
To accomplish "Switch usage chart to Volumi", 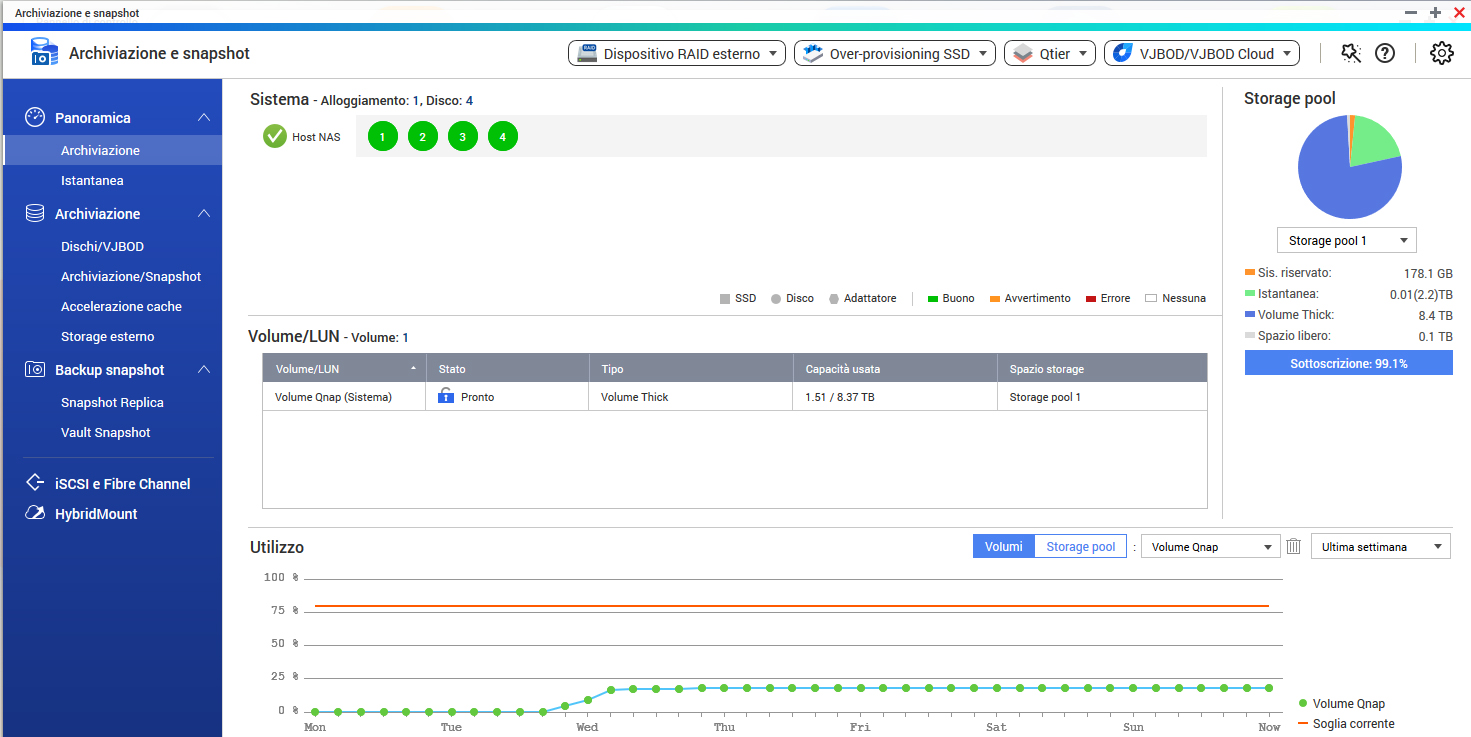I will [1003, 547].
